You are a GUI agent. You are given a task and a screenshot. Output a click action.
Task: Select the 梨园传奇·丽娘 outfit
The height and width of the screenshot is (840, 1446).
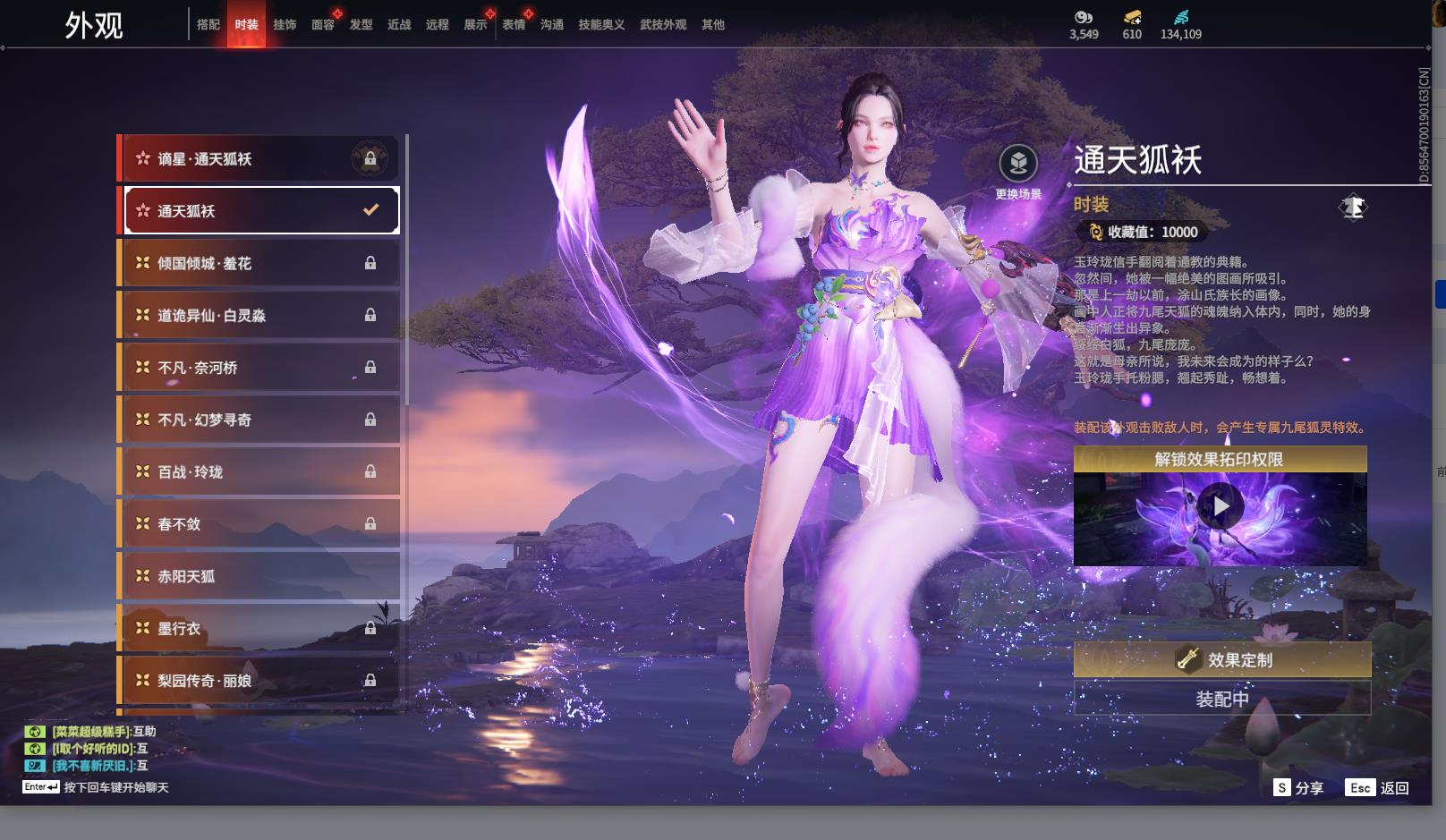259,681
